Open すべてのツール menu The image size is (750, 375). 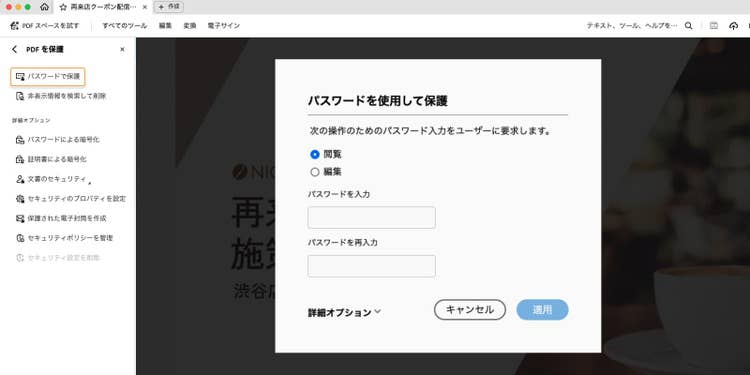(x=124, y=26)
